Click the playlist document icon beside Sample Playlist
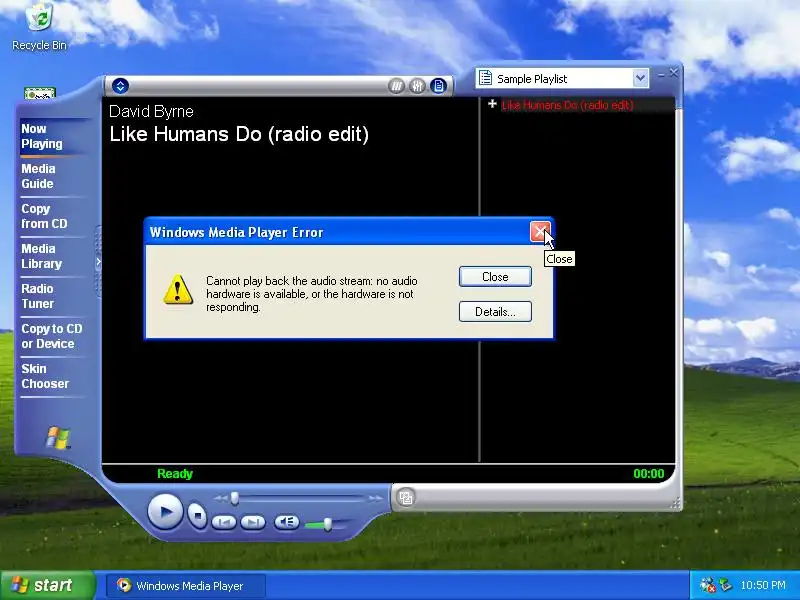800x600 pixels. click(x=485, y=78)
